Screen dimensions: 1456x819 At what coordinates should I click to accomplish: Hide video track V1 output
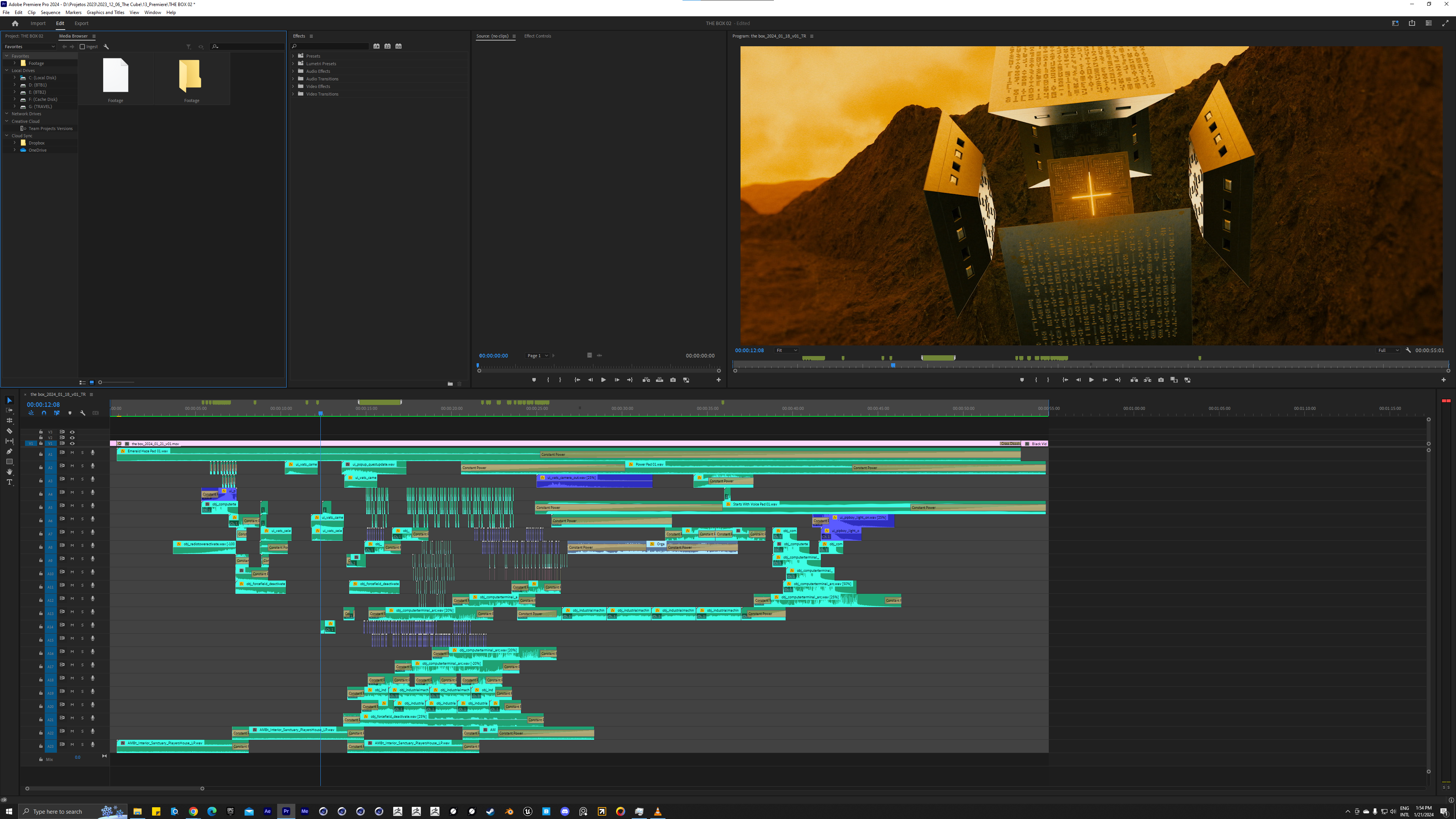(72, 444)
